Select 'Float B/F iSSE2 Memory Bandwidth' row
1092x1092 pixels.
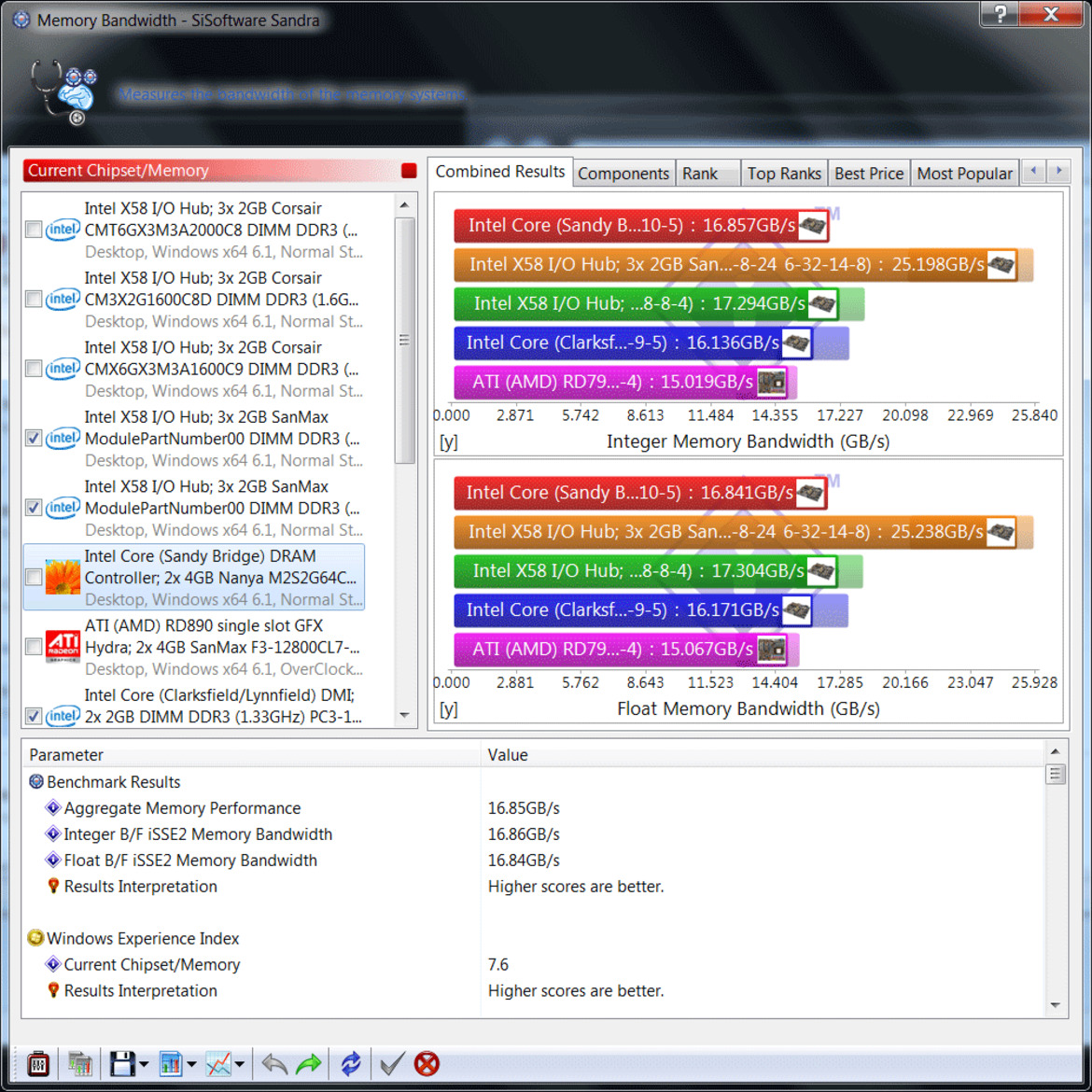pos(534,861)
